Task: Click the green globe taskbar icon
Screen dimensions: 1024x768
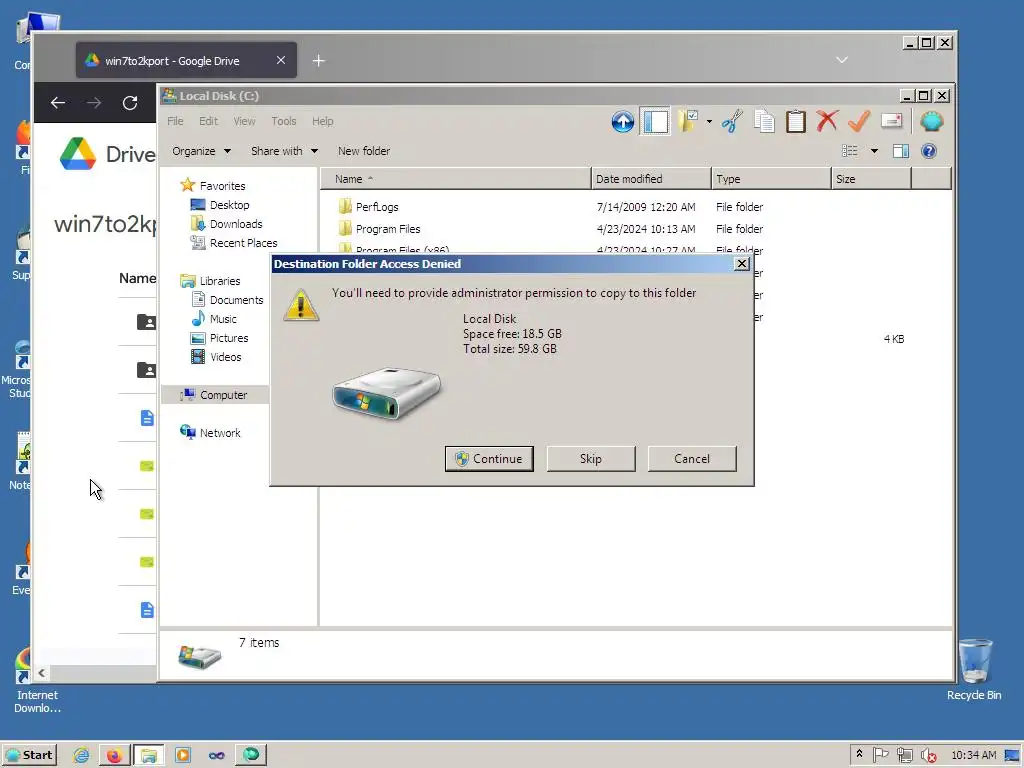Action: point(251,755)
